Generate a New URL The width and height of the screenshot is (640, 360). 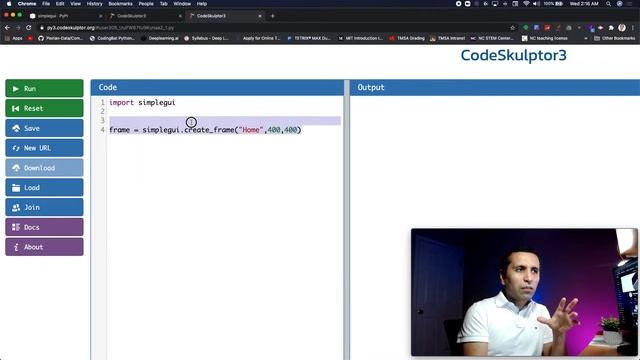coord(44,148)
